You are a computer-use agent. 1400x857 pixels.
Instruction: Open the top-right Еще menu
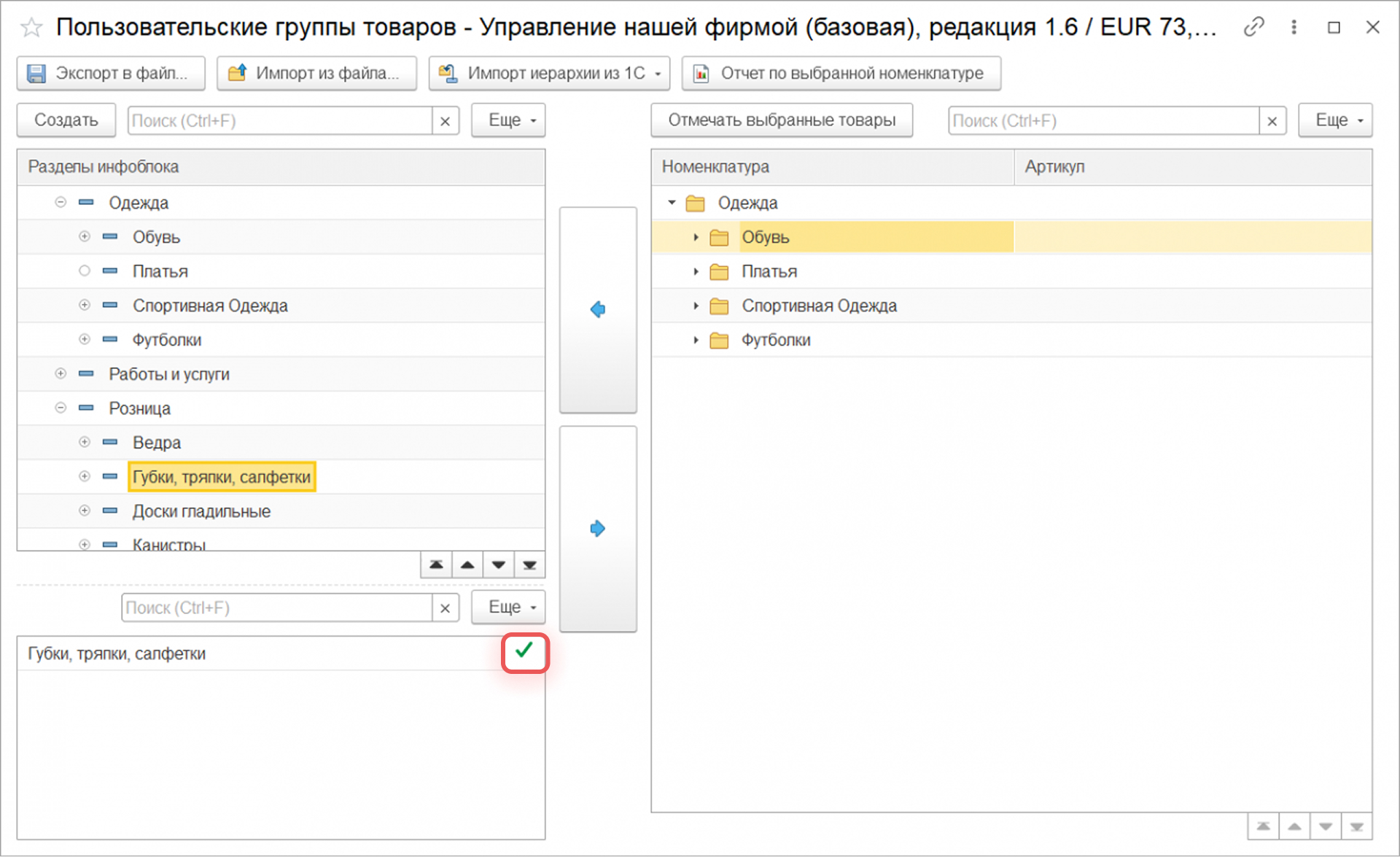(1334, 120)
